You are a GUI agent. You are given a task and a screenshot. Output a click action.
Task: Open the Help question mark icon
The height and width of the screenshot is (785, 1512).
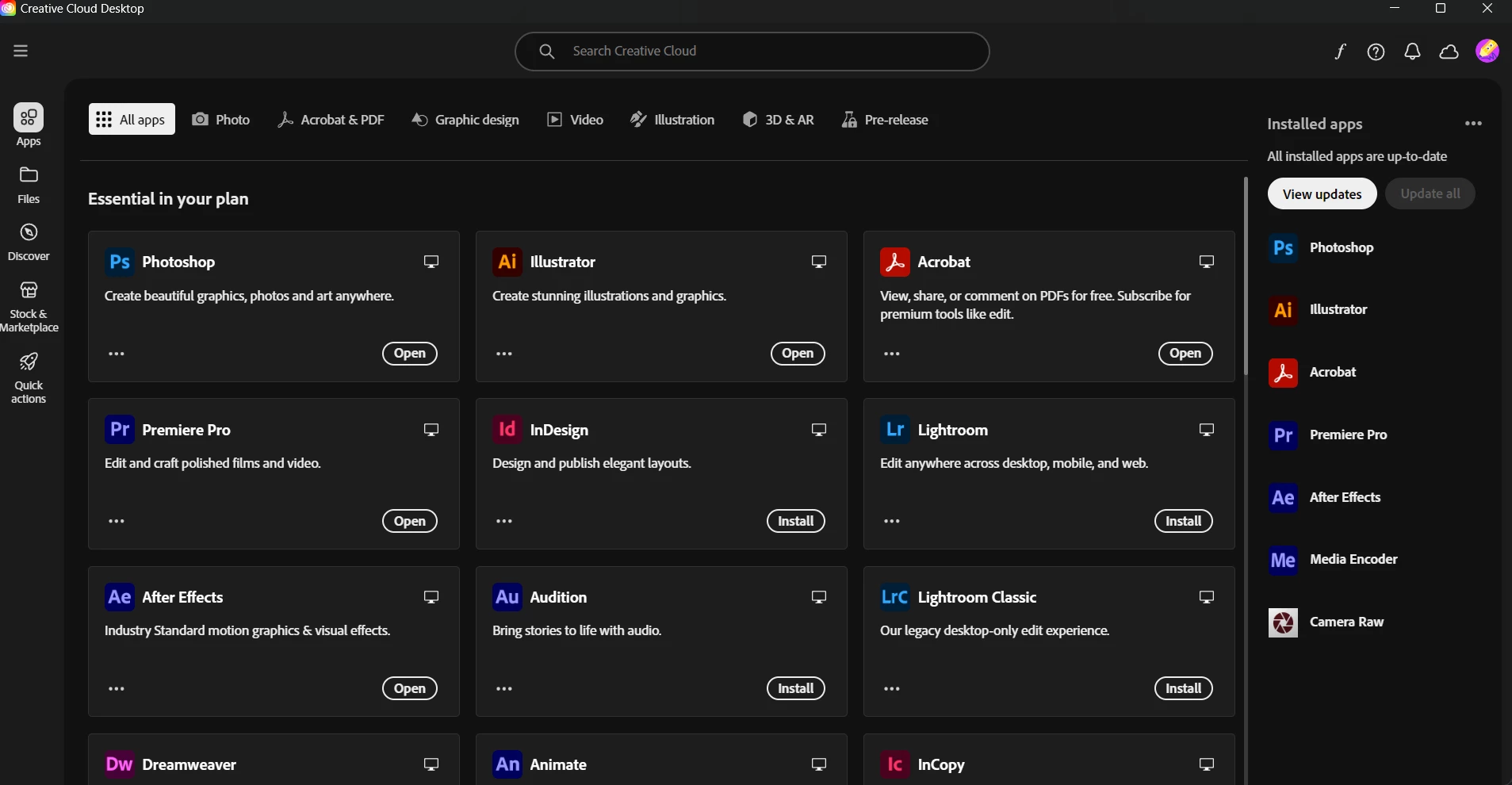coord(1376,52)
